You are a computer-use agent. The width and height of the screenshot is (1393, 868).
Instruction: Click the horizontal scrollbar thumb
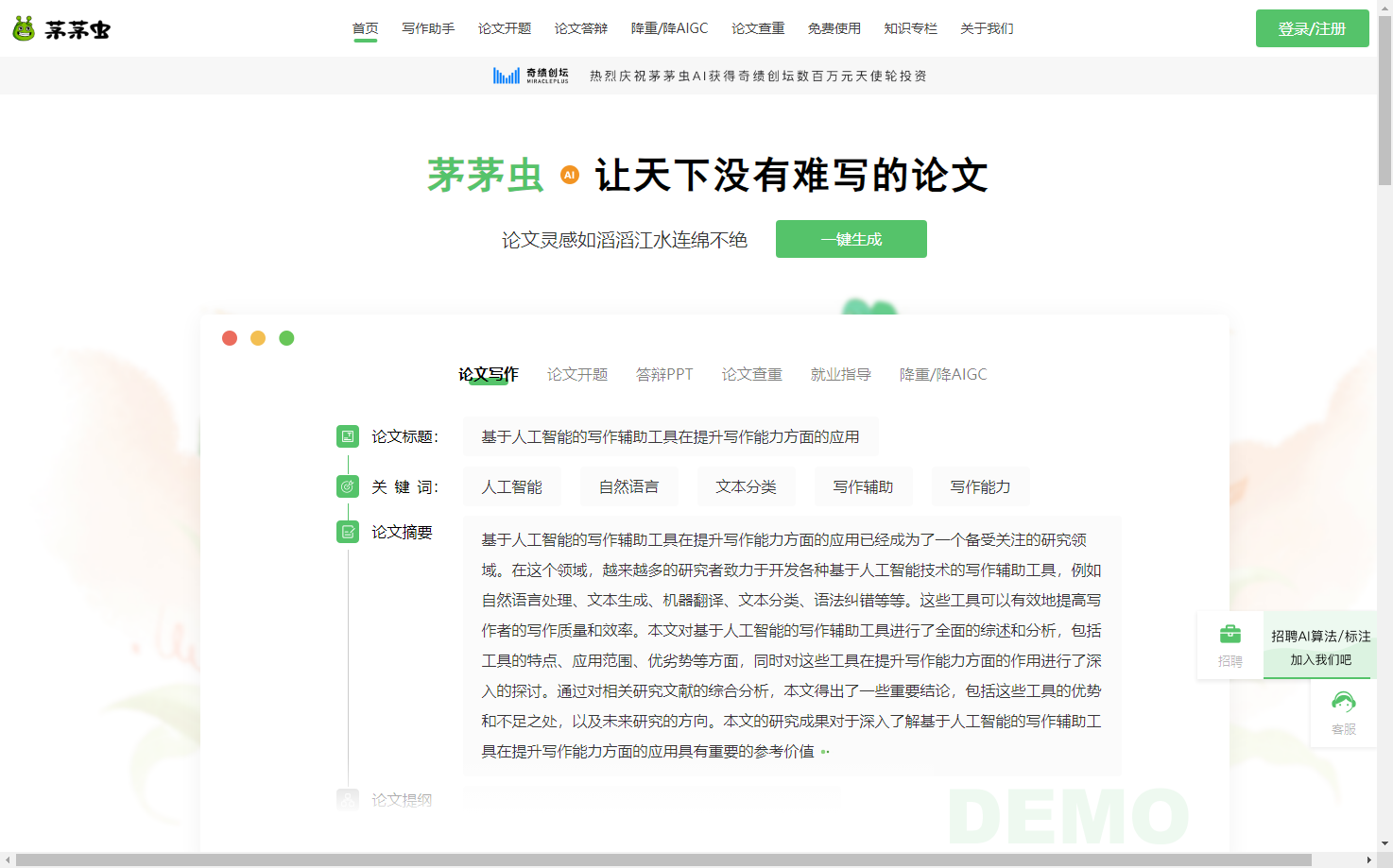pos(663,859)
